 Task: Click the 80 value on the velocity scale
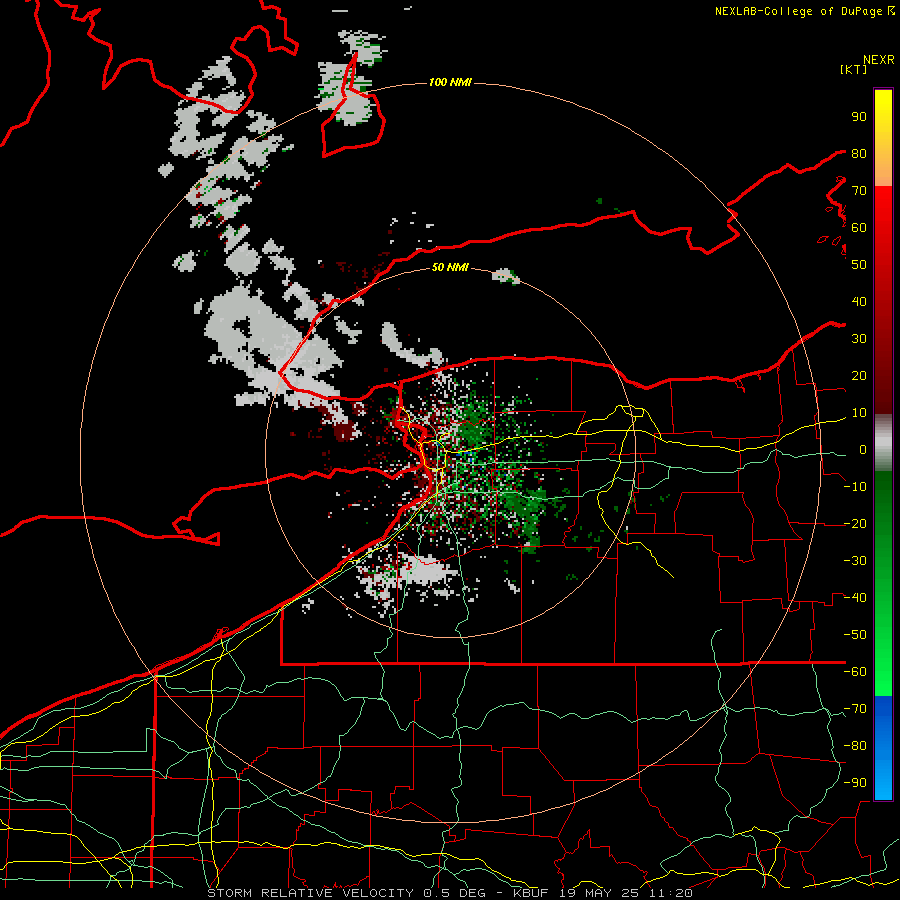click(859, 154)
